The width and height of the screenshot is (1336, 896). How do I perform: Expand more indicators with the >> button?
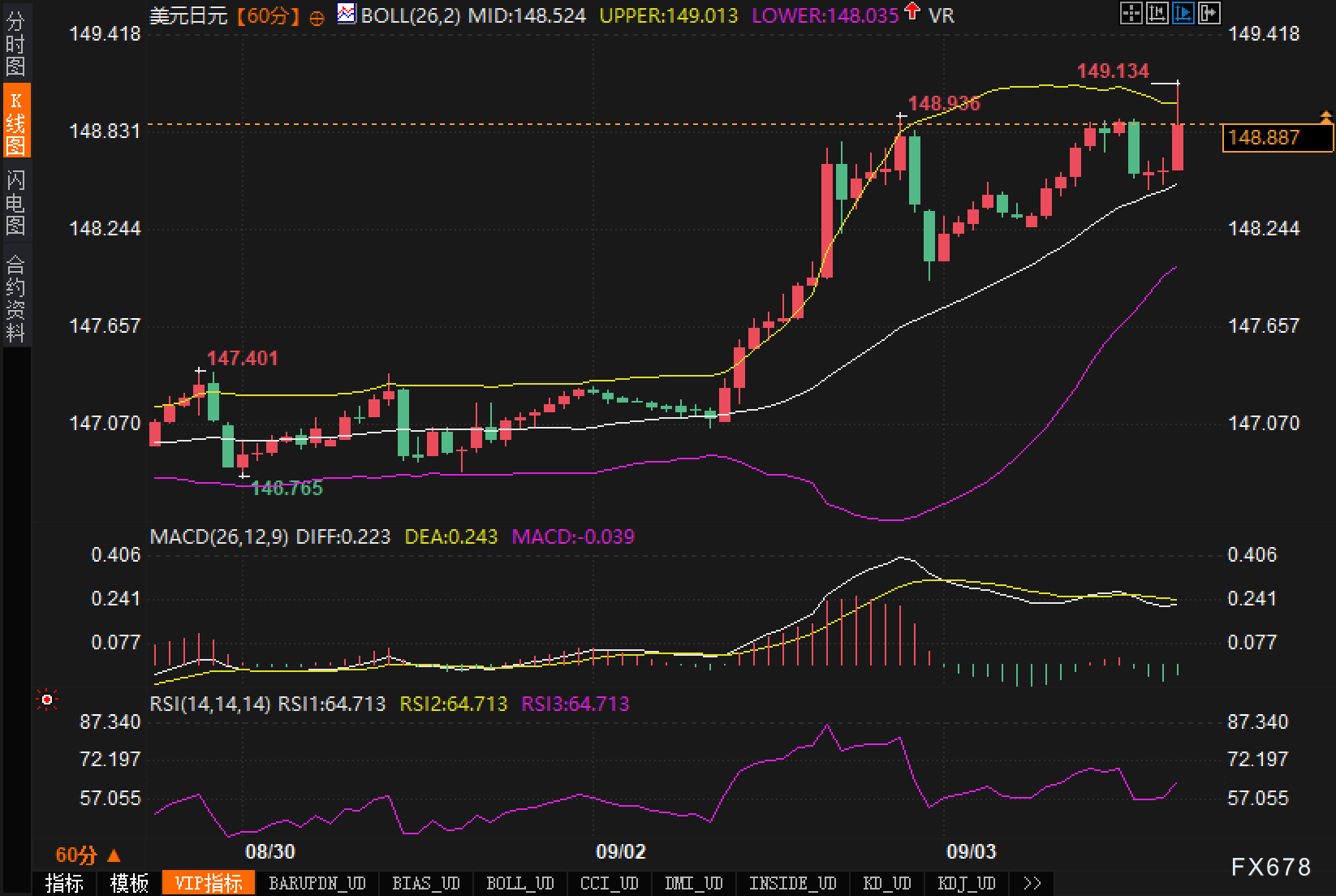tap(1032, 883)
